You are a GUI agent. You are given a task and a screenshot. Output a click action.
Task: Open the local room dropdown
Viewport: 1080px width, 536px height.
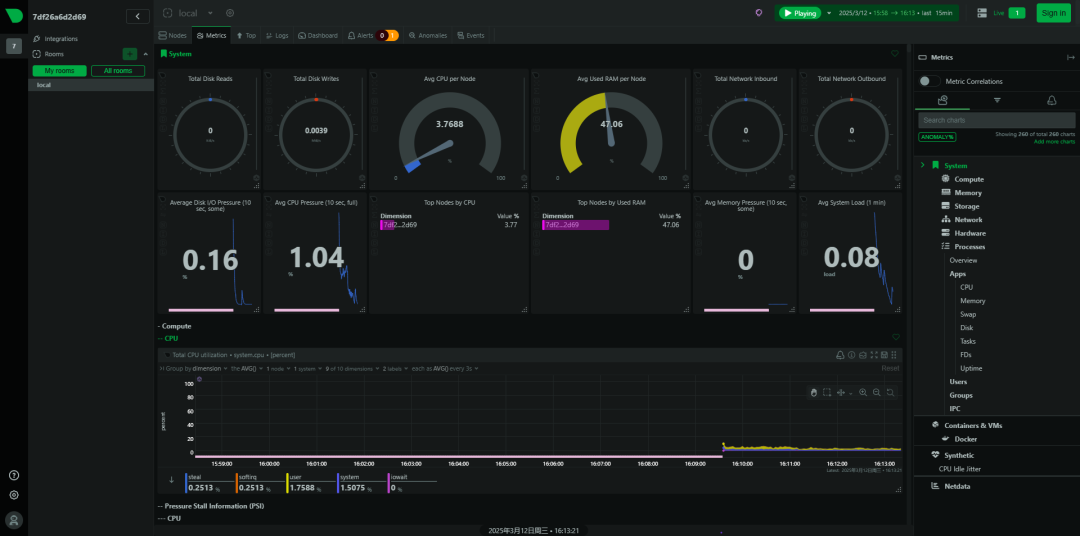tap(209, 12)
